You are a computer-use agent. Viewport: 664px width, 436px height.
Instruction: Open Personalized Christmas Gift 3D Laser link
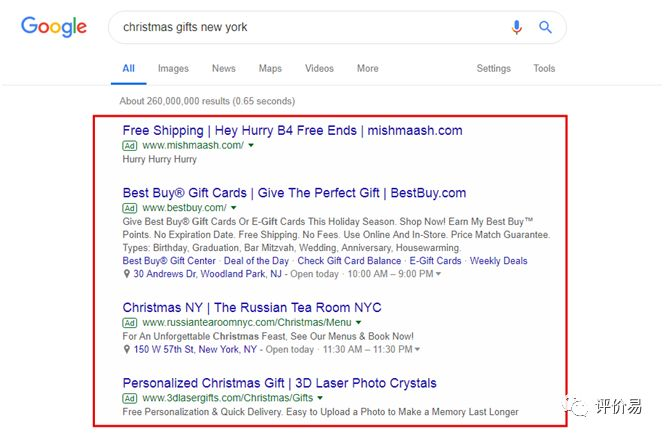point(279,383)
